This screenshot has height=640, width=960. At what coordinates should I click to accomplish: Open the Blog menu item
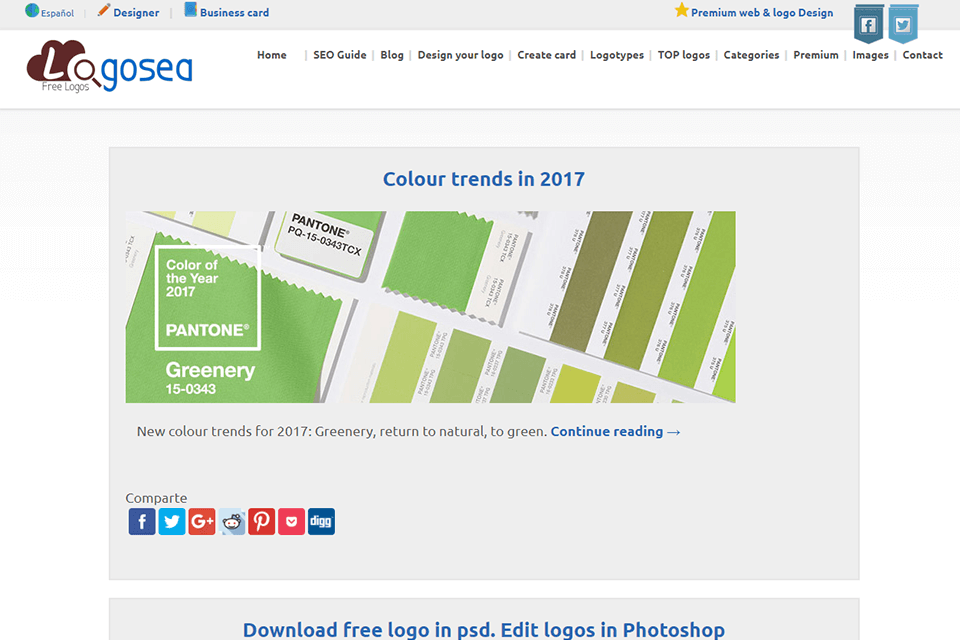tap(392, 55)
